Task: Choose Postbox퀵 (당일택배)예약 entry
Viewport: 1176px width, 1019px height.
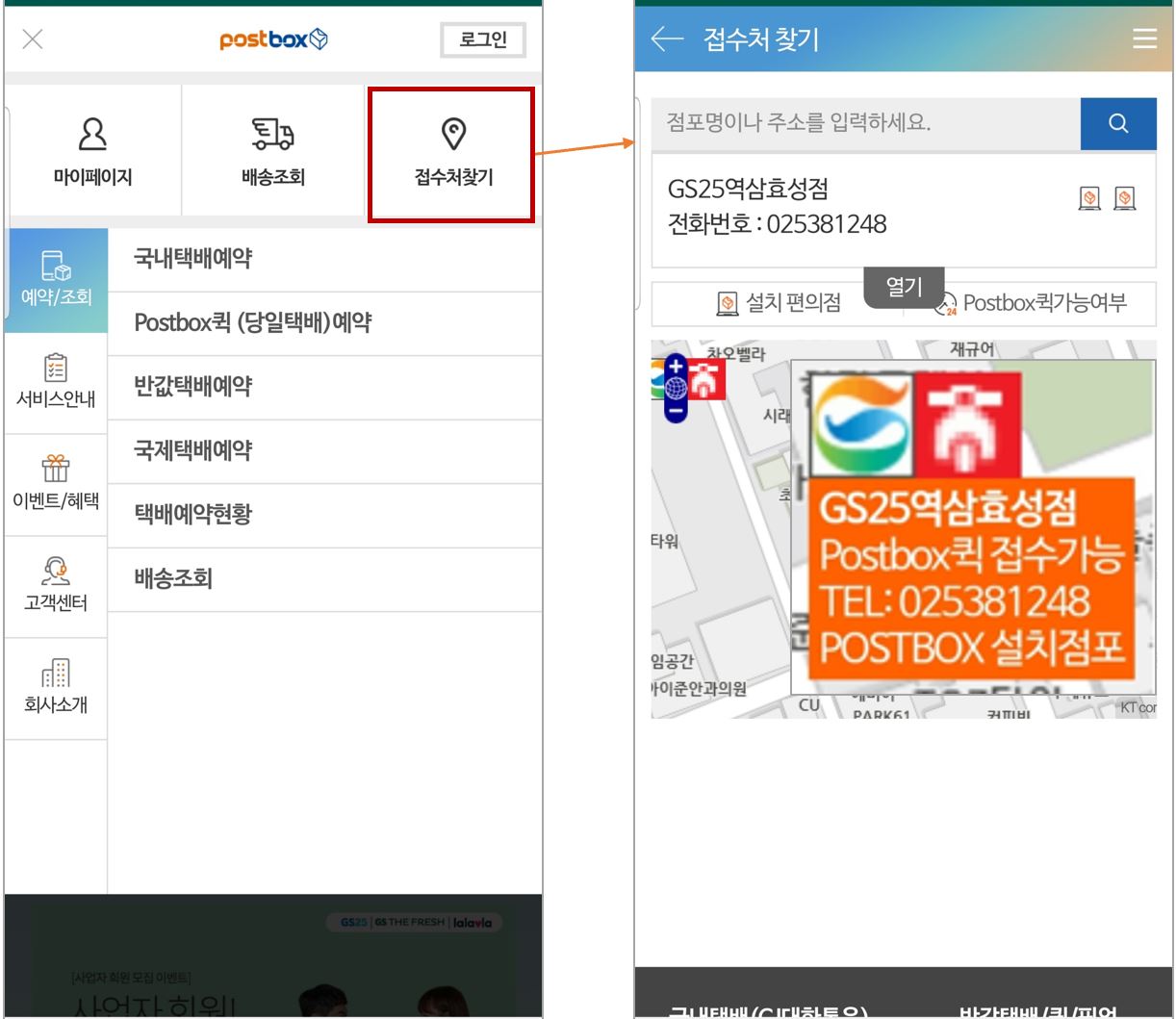Action: point(325,323)
